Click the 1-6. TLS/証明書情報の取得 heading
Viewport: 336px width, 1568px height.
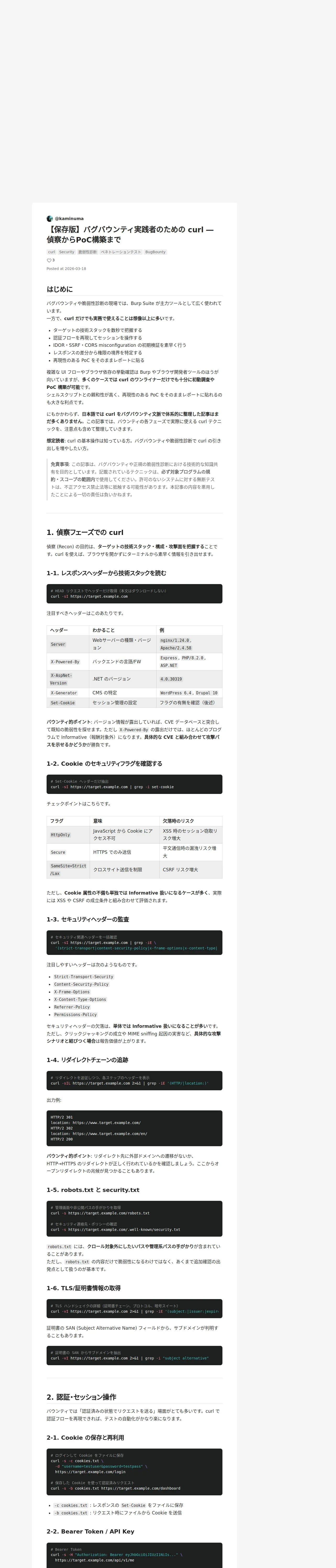pos(83,1289)
